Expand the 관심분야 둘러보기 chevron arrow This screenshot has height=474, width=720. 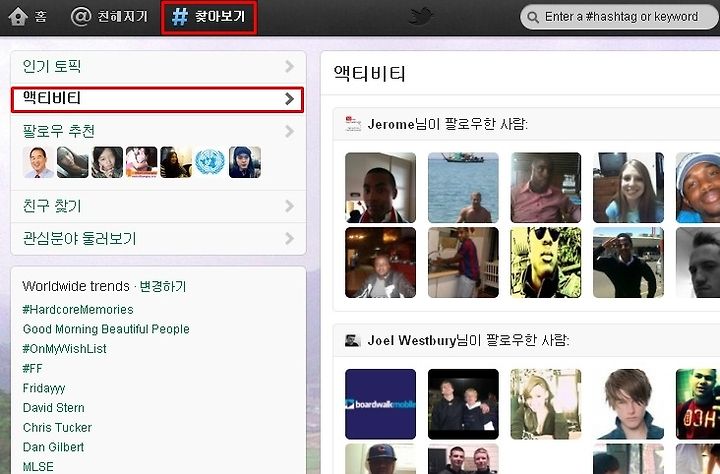289,239
